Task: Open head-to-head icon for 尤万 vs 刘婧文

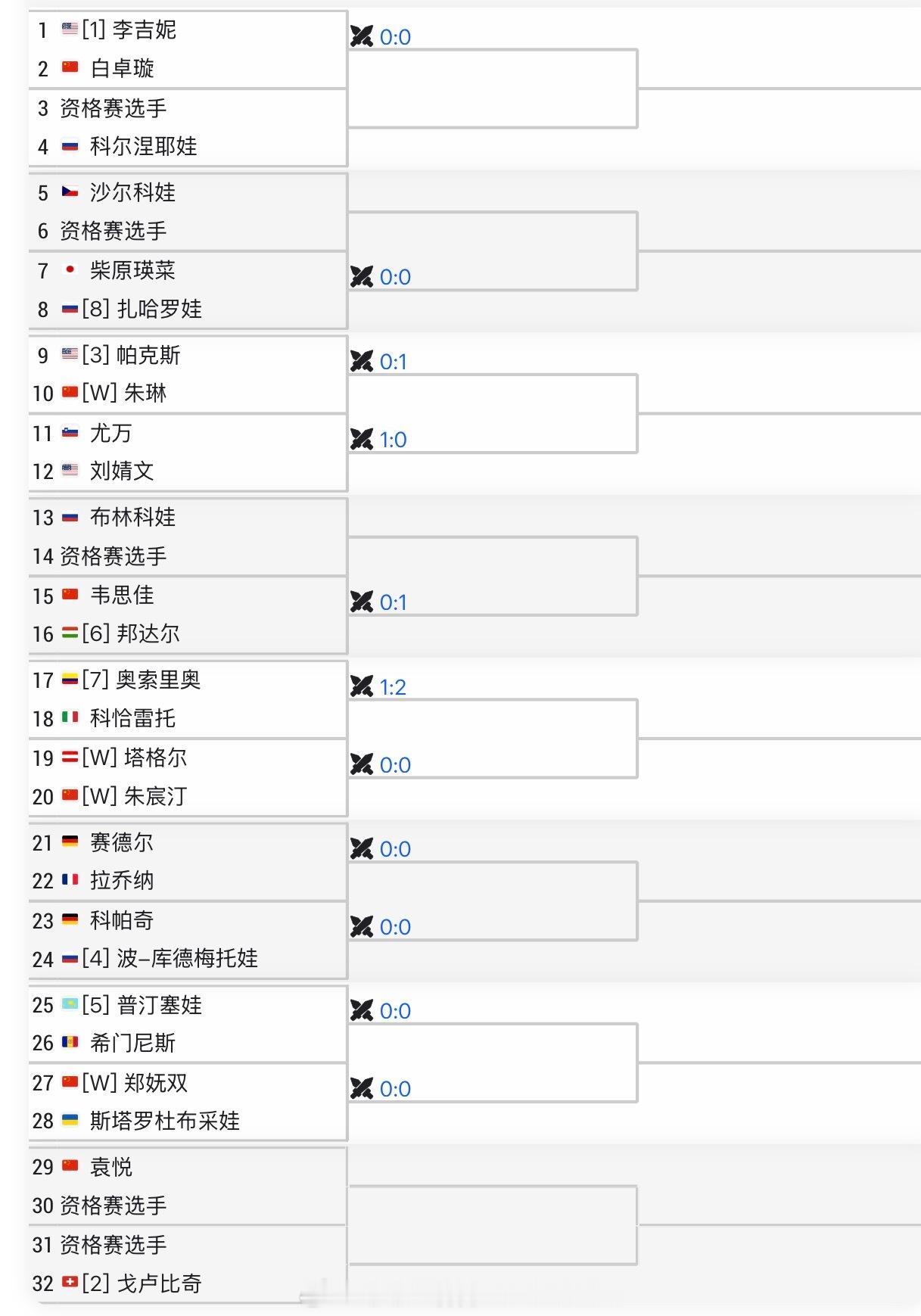Action: coord(362,440)
